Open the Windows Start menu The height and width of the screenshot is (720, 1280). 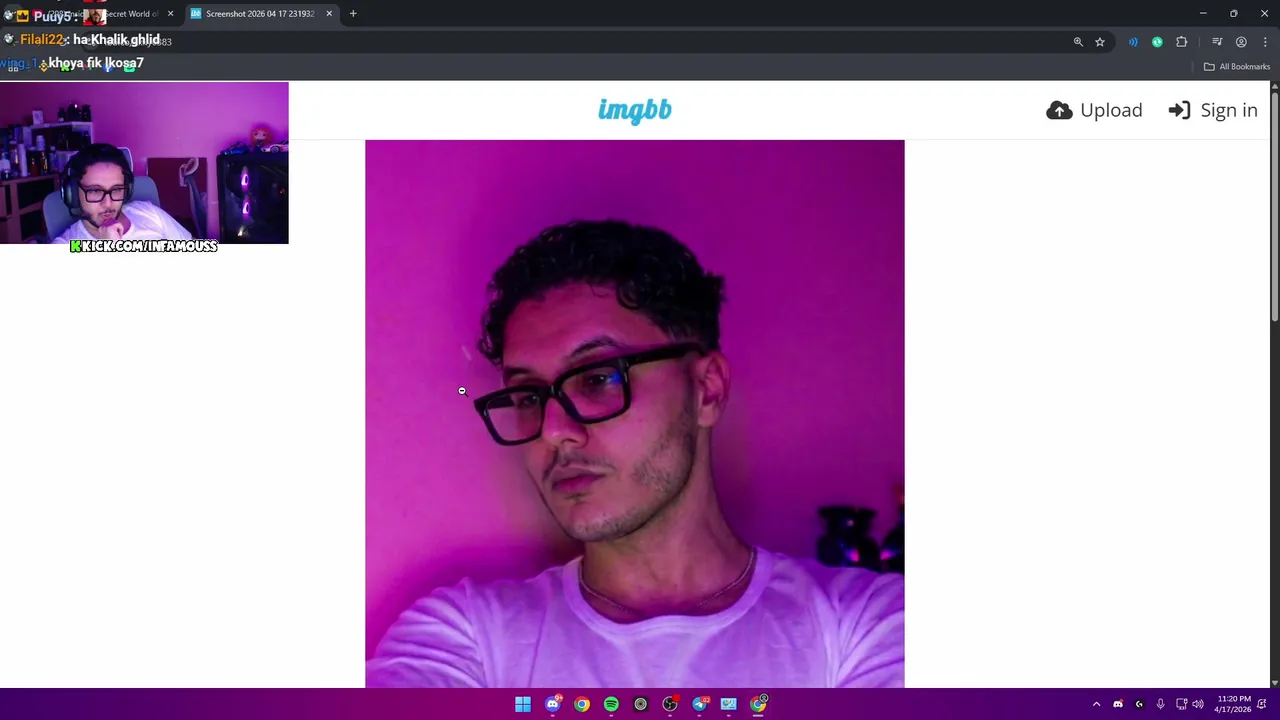pyautogui.click(x=523, y=704)
